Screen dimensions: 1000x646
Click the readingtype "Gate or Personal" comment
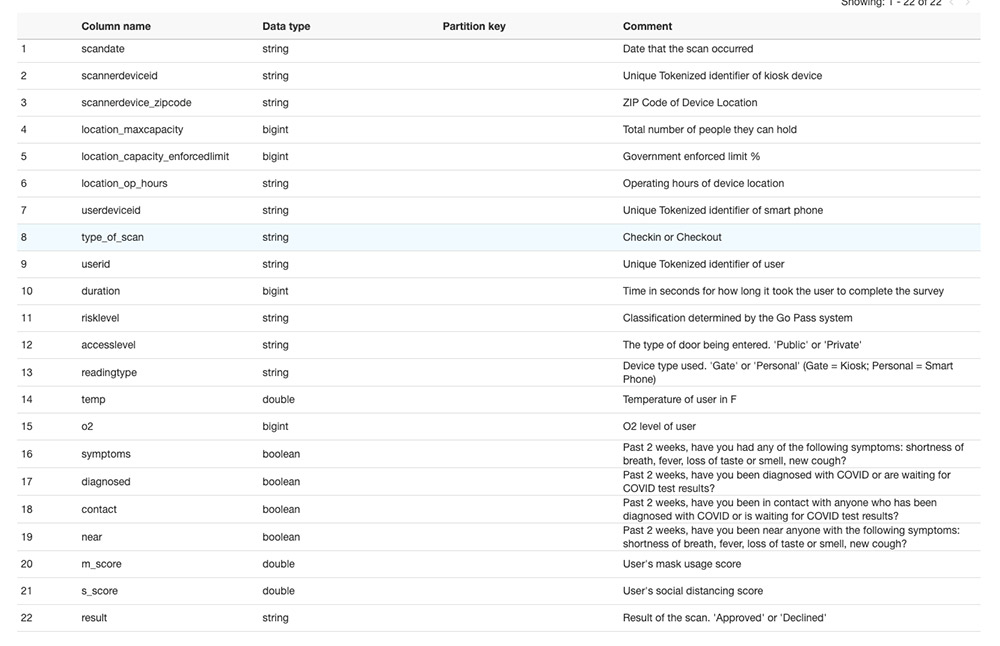788,372
